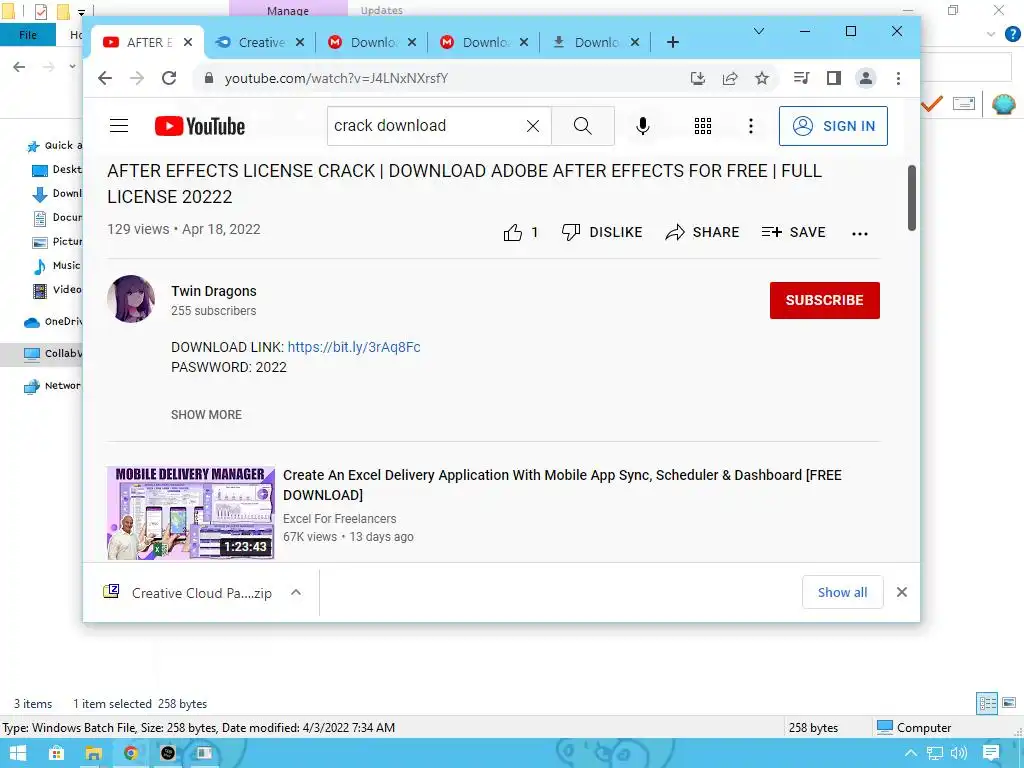Open Chrome tab search dropdown

pyautogui.click(x=759, y=31)
